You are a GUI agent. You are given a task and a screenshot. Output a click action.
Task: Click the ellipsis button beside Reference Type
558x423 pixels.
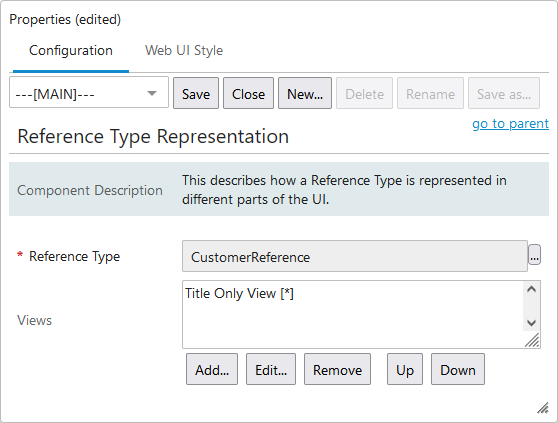(x=534, y=255)
